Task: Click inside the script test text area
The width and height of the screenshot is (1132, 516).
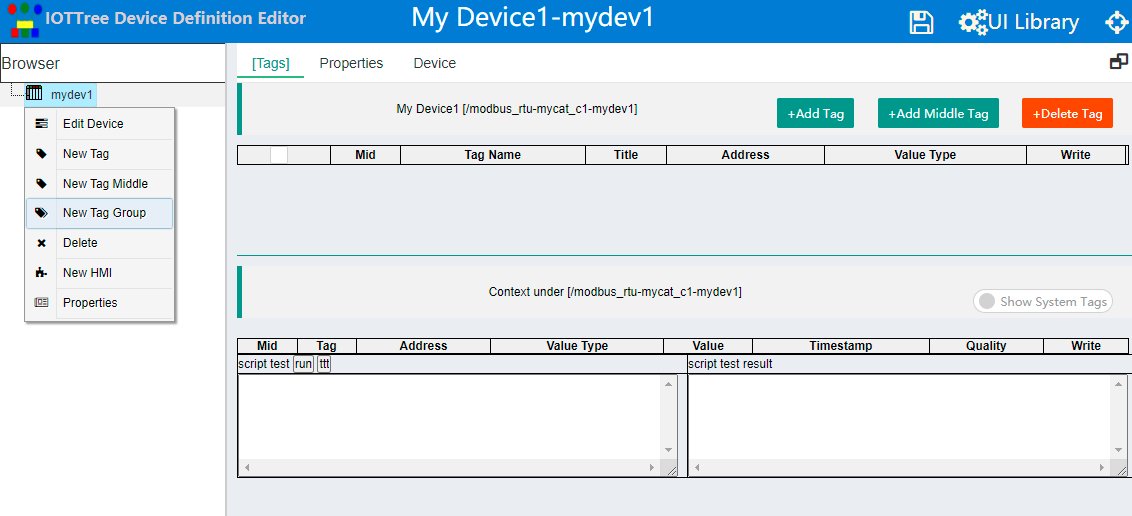Action: [x=451, y=416]
